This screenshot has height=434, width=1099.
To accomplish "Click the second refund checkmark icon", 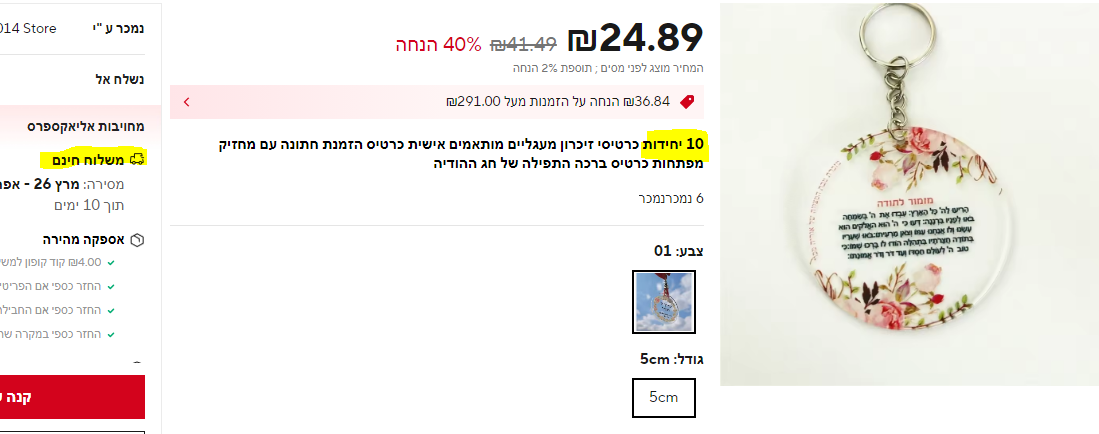I will coord(112,287).
